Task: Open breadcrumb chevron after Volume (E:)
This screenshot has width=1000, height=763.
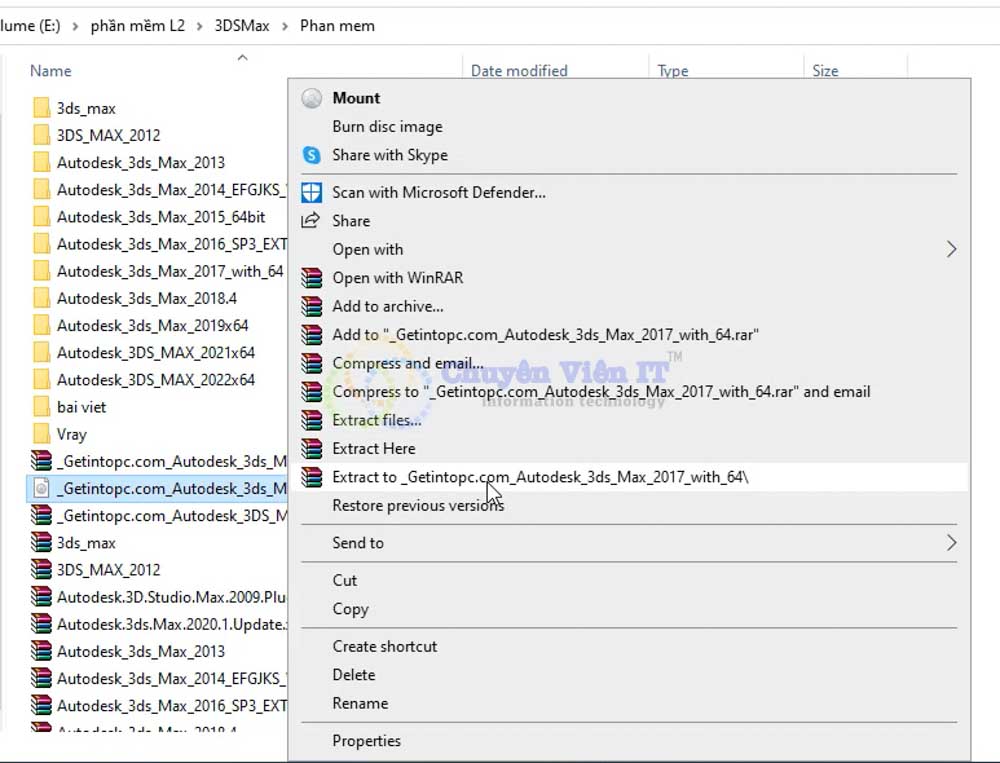Action: (x=75, y=26)
